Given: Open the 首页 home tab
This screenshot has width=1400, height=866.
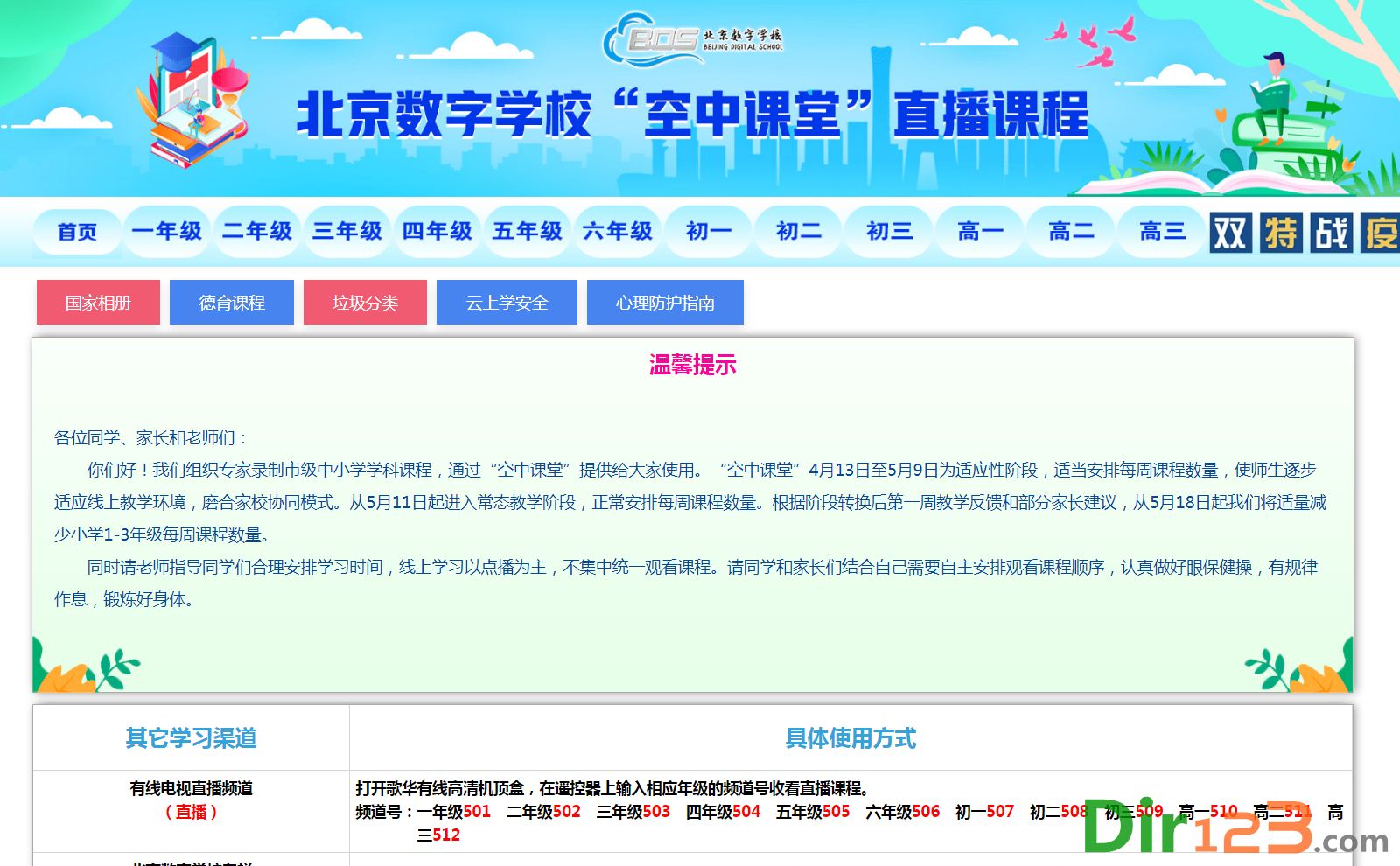Looking at the screenshot, I should point(77,231).
